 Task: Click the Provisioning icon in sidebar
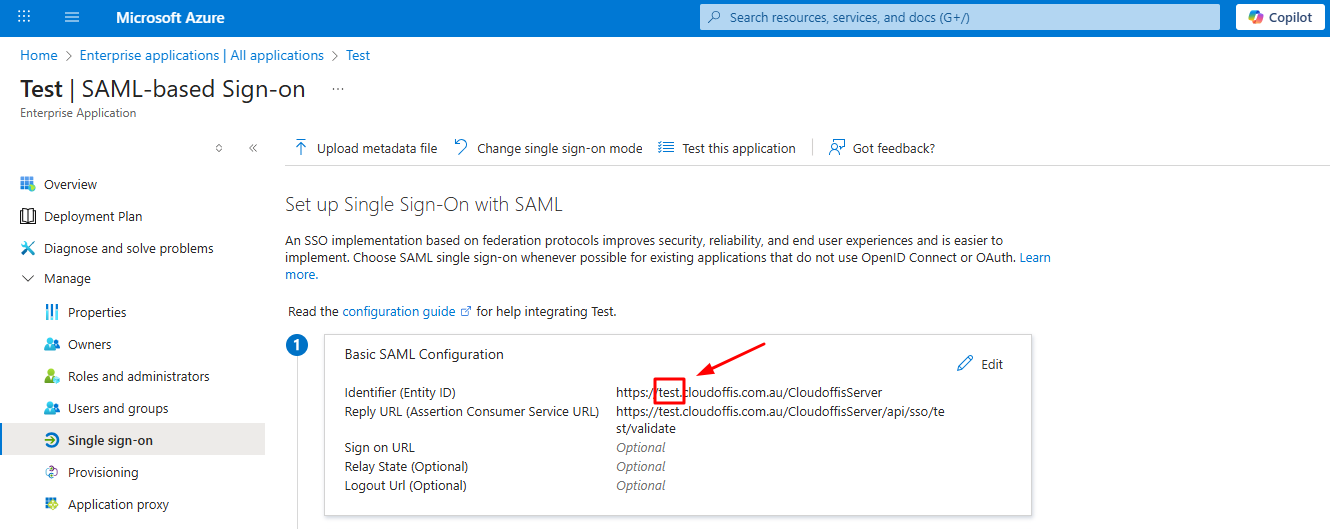coord(52,473)
